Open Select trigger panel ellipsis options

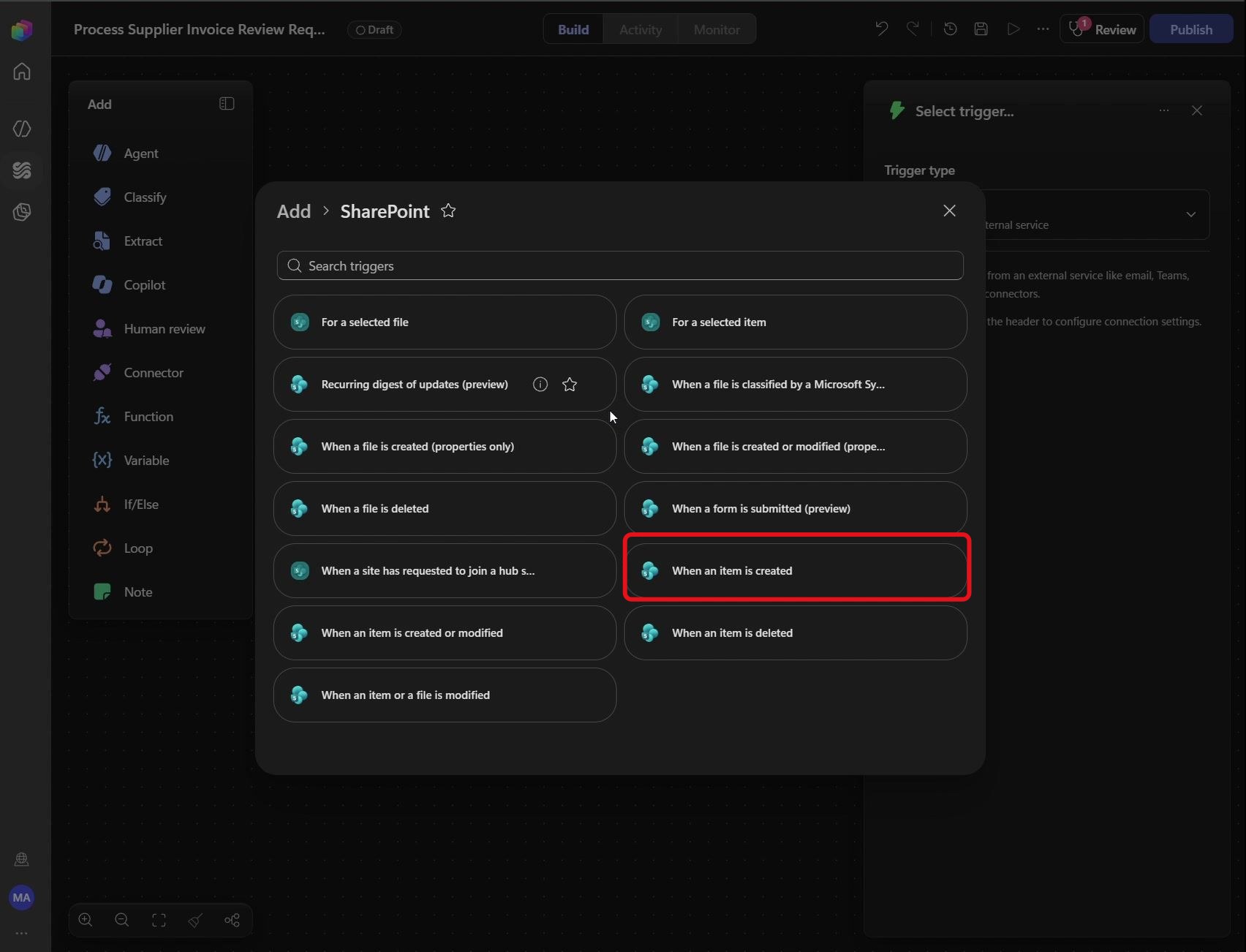tap(1164, 110)
